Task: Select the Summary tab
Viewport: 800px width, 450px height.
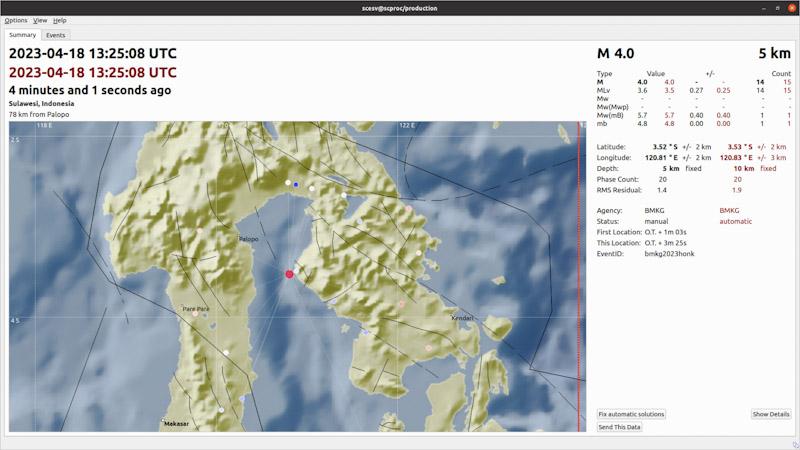Action: [x=22, y=35]
